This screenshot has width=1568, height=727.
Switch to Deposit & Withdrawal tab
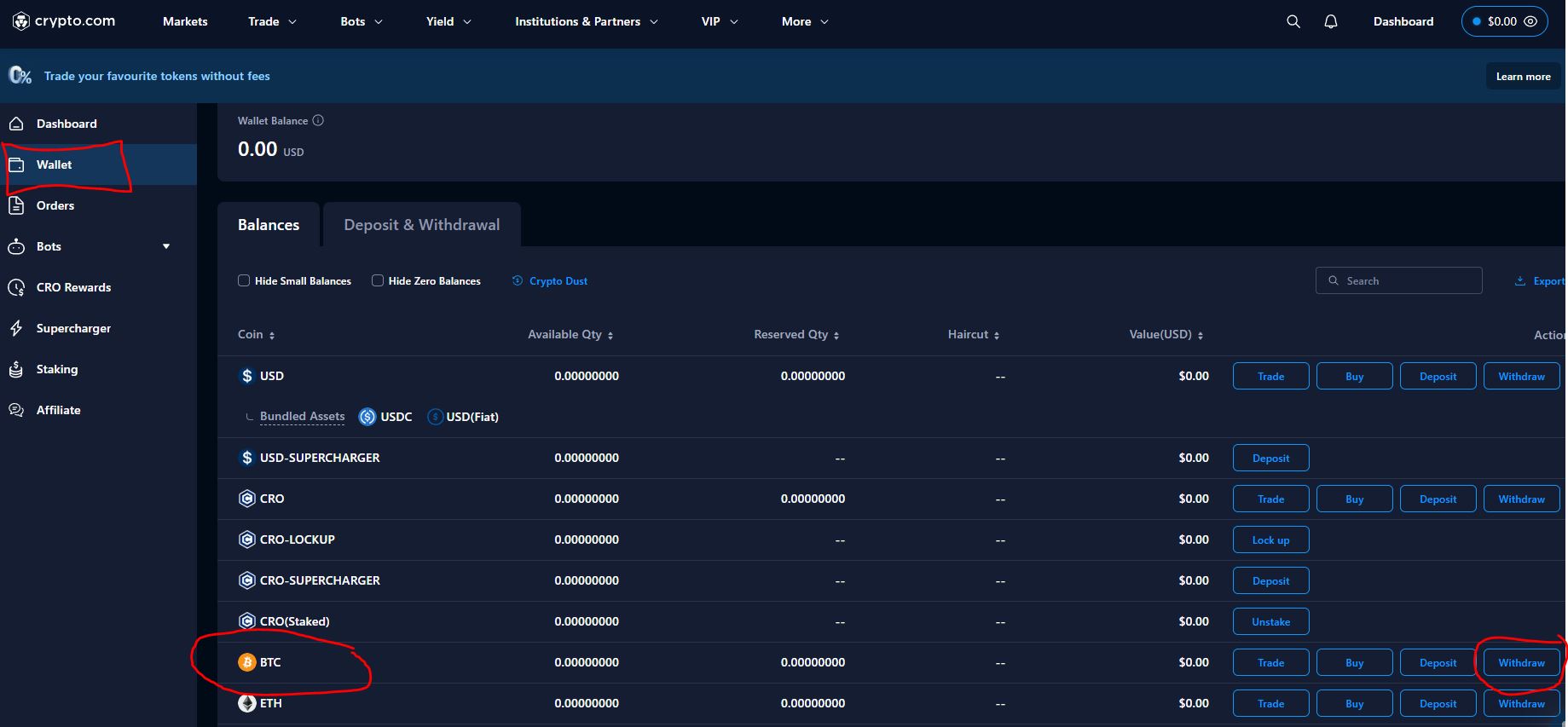pyautogui.click(x=422, y=225)
